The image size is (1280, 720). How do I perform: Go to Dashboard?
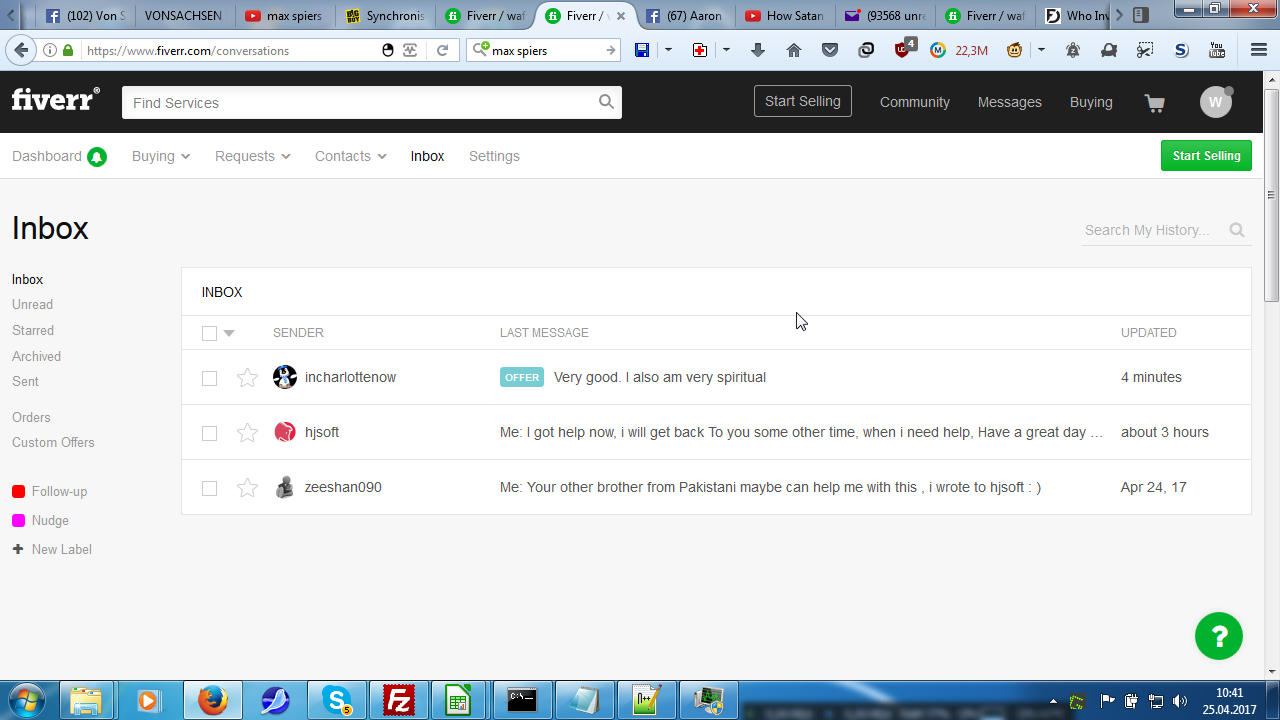tap(47, 156)
